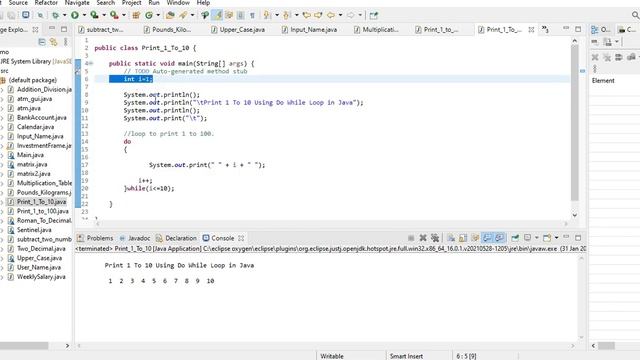640x360 pixels.
Task: Open the Window menu
Action: (x=178, y=3)
